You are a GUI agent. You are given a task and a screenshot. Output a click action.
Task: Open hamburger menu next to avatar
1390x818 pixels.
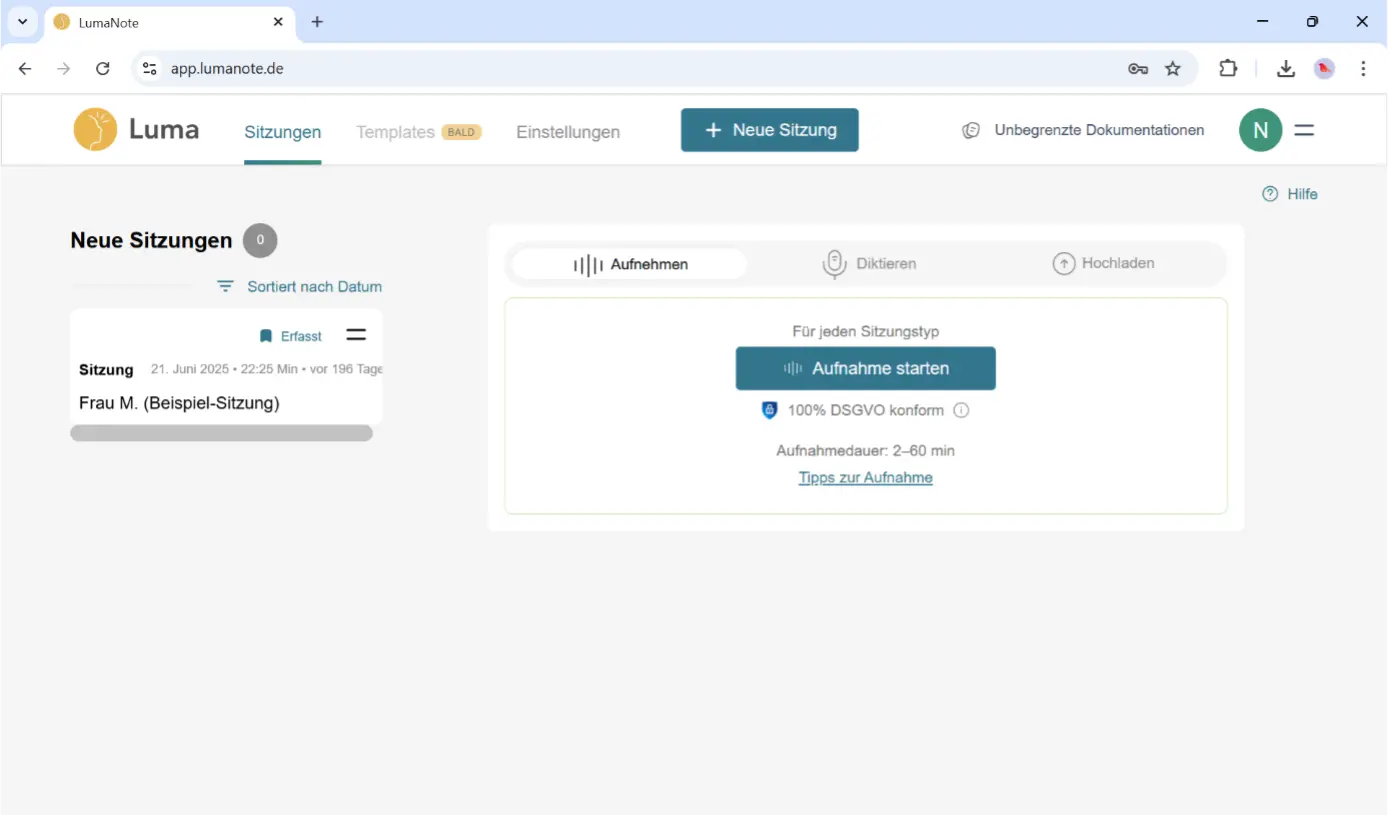pyautogui.click(x=1304, y=130)
